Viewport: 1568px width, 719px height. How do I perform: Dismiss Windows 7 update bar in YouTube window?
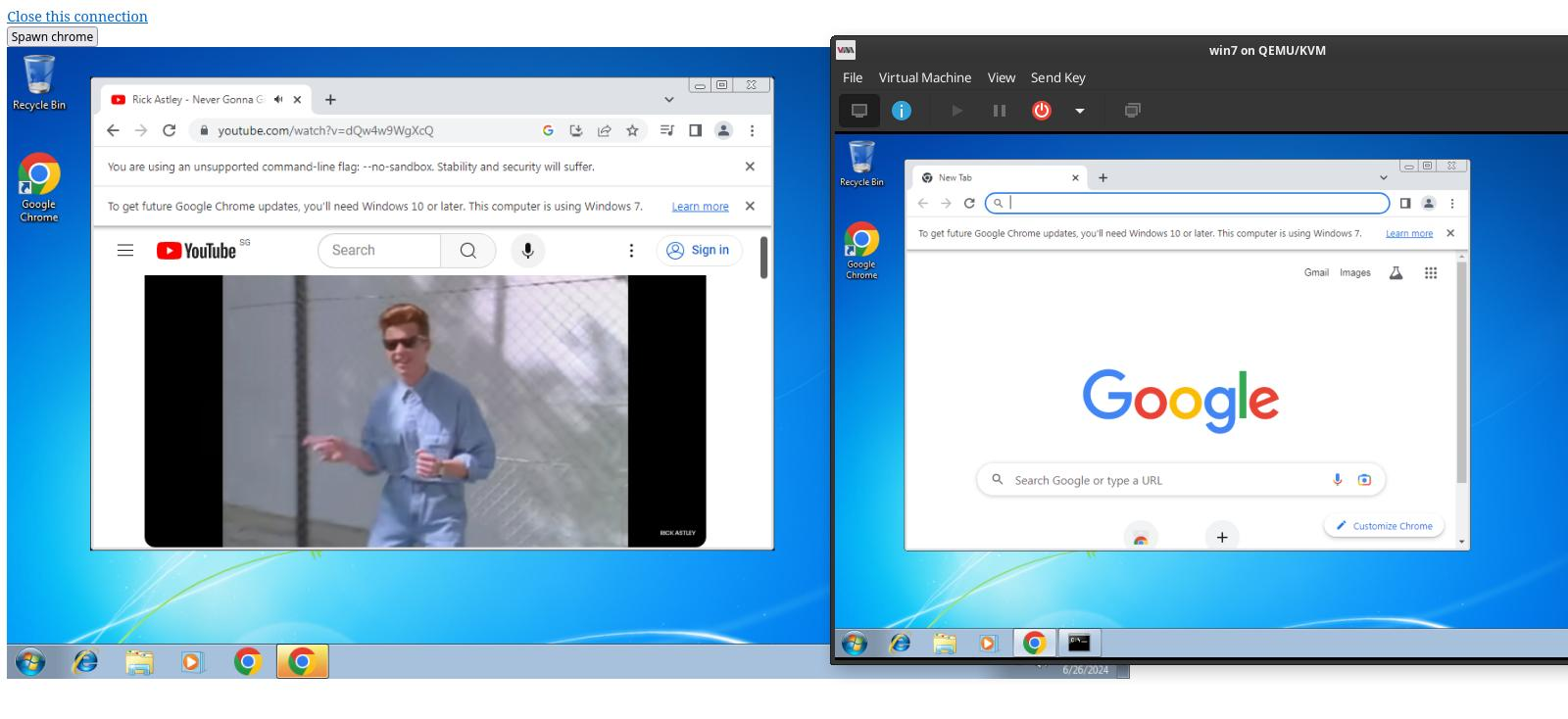(x=750, y=206)
